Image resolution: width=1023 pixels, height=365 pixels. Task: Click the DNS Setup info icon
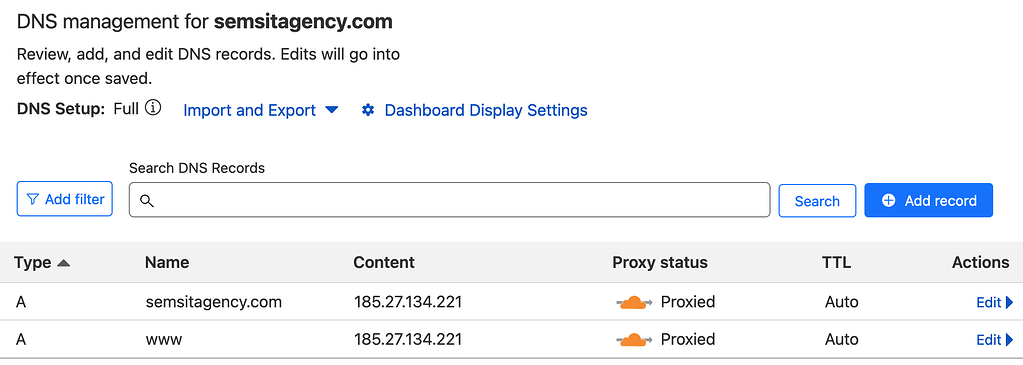pos(153,108)
